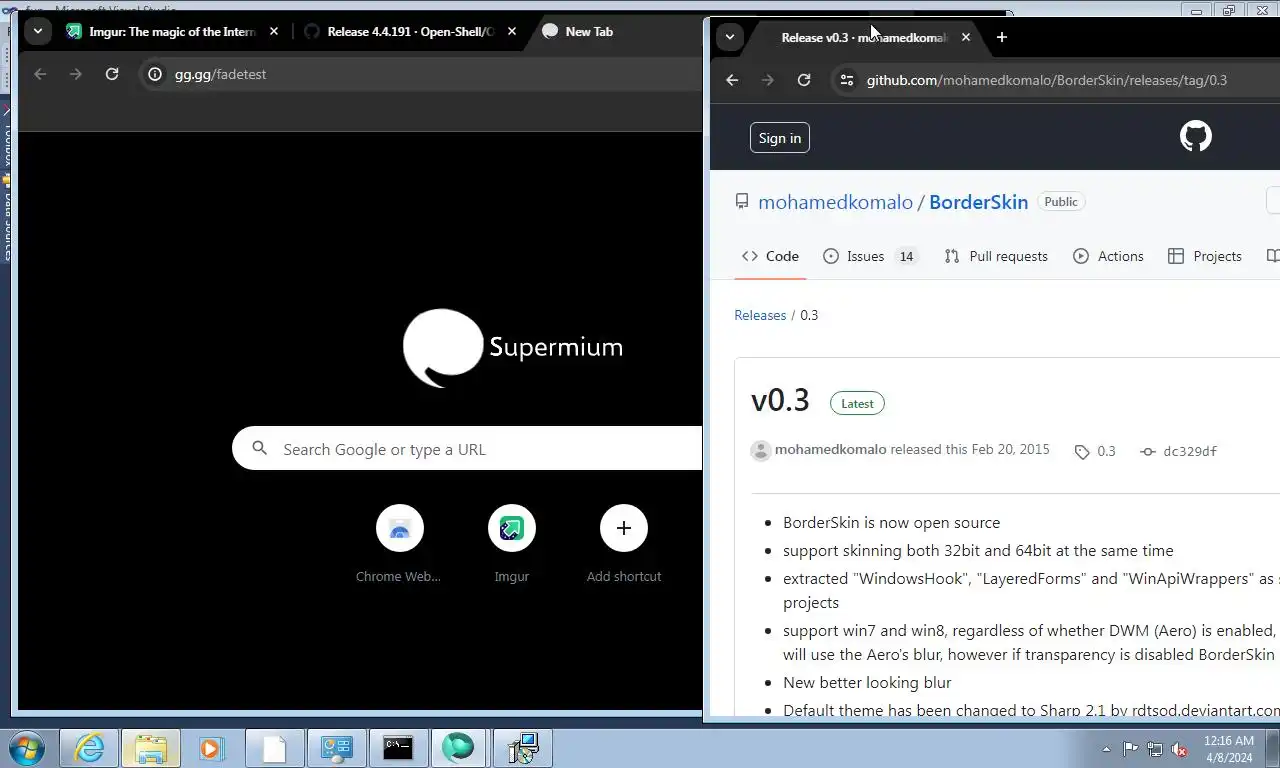Click the magnifier icon in search box
1280x768 pixels.
(x=260, y=449)
